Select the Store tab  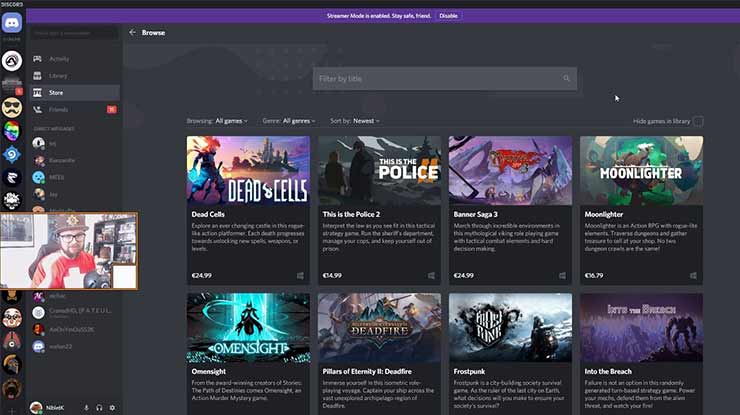point(75,93)
